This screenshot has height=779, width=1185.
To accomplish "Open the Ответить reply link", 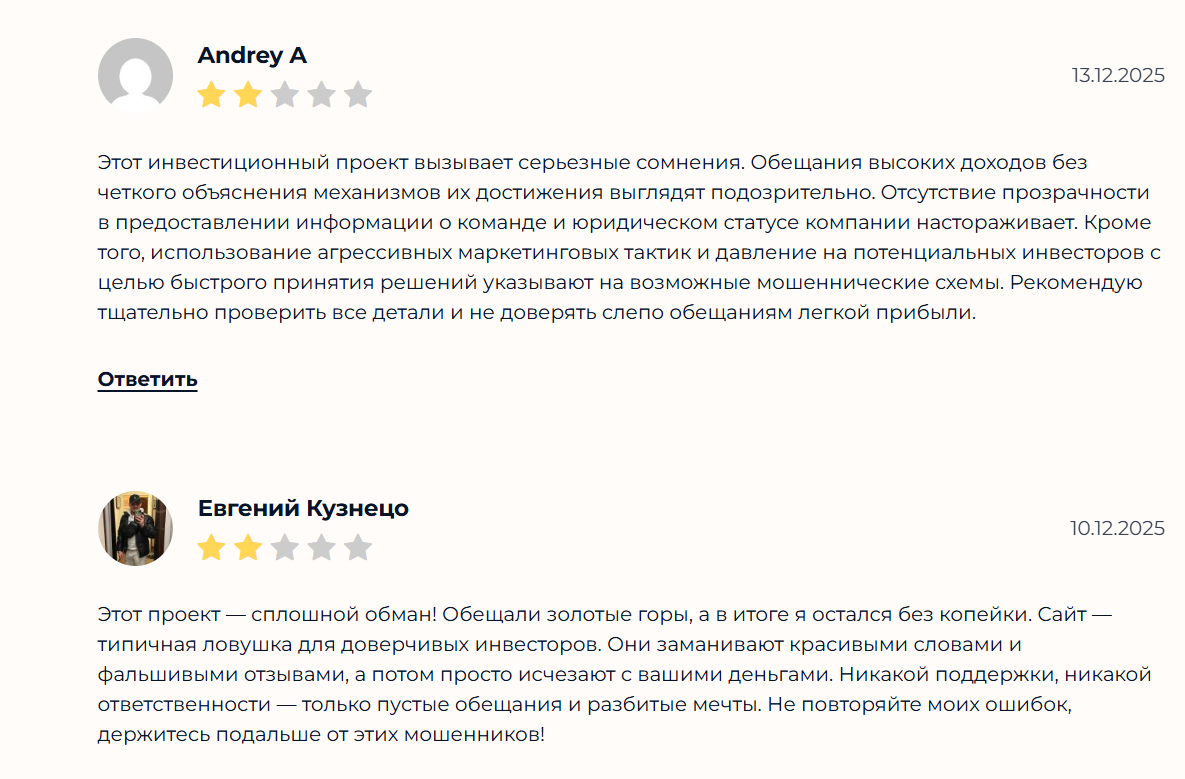I will [147, 380].
